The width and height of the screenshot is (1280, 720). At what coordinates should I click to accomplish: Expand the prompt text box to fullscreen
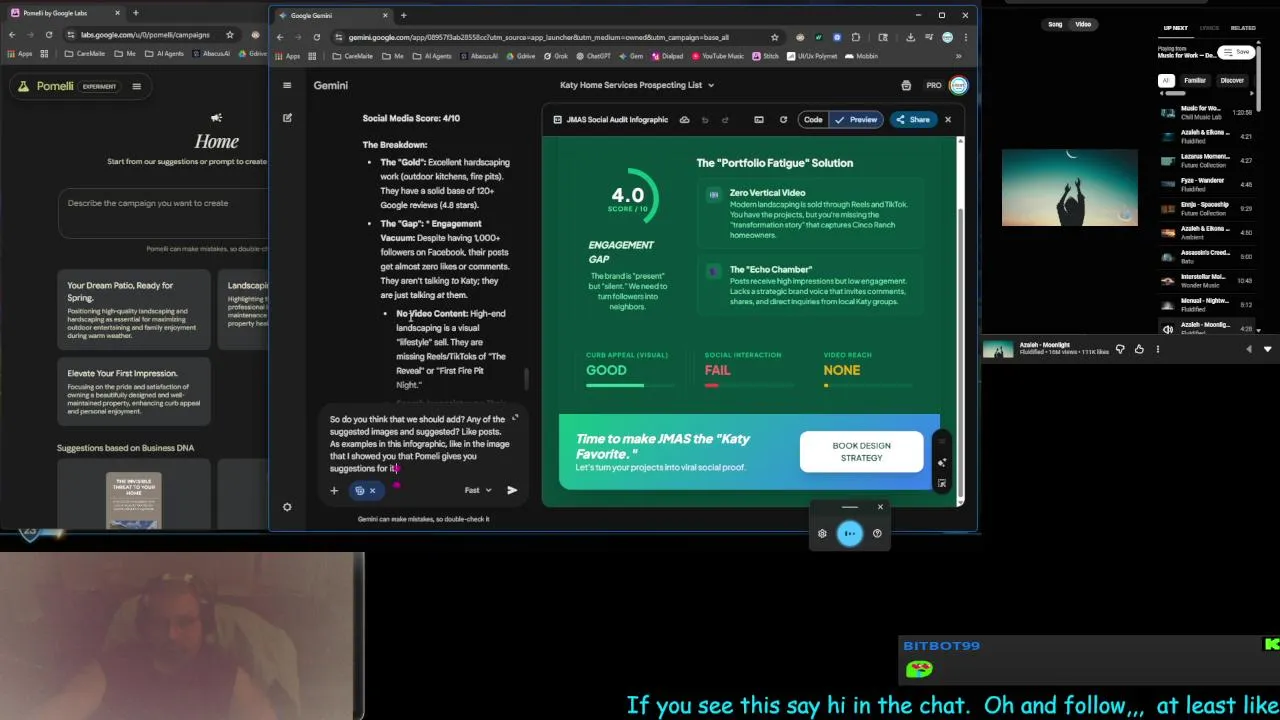[x=515, y=418]
